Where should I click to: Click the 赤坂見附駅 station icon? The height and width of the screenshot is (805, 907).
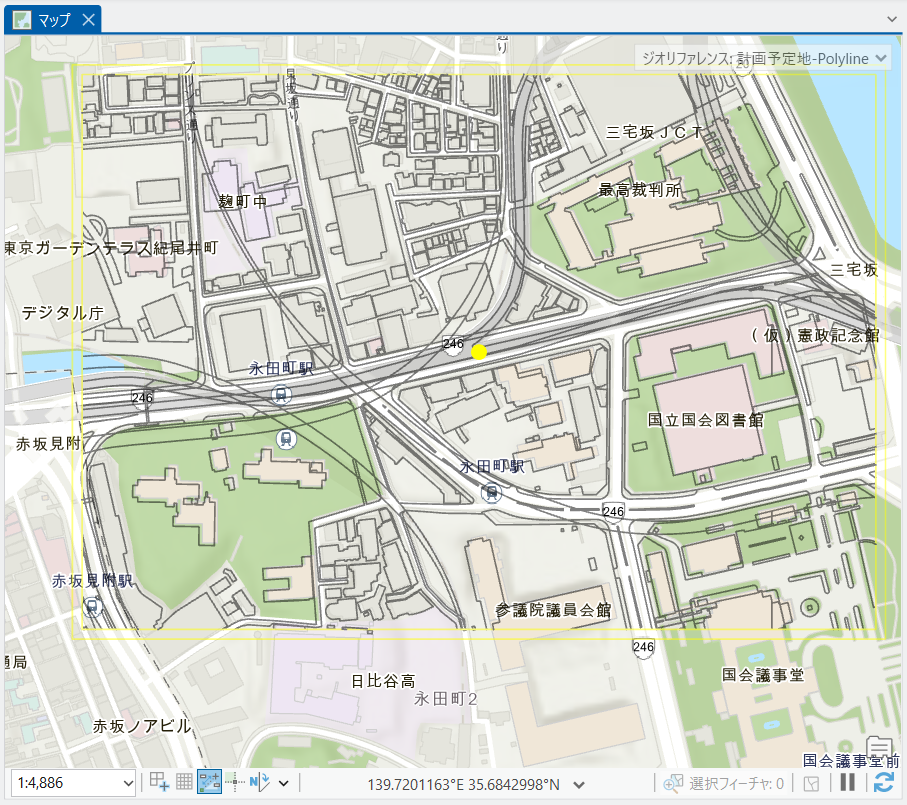point(92,606)
